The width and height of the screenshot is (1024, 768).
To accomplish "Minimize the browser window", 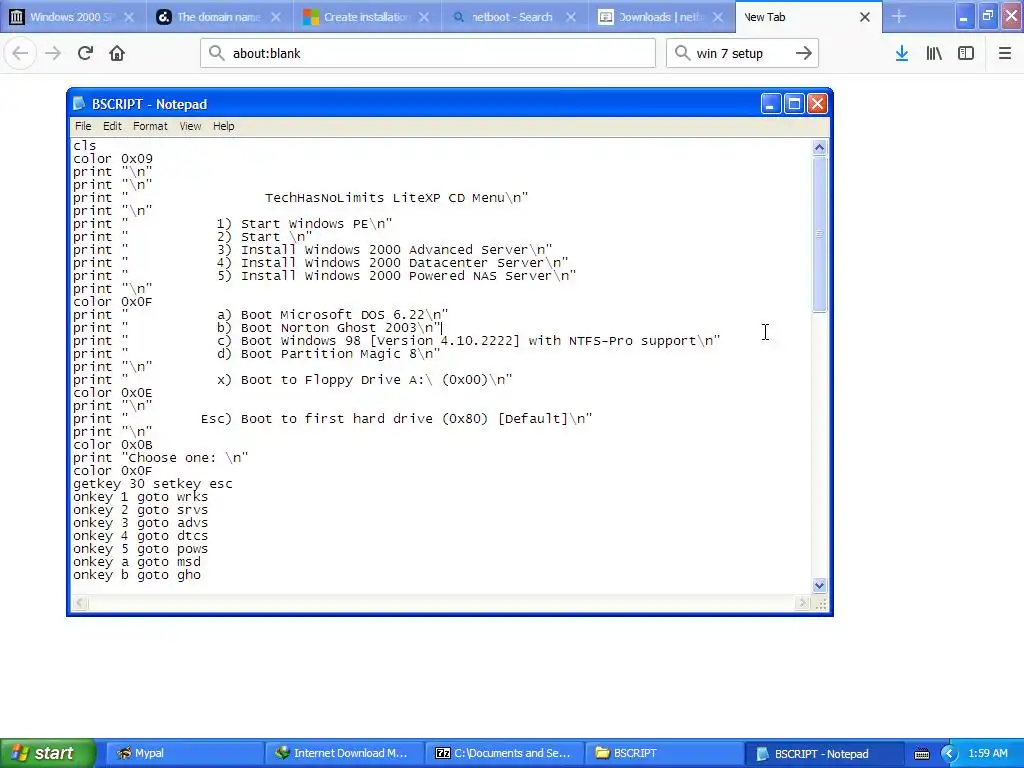I will [x=963, y=18].
